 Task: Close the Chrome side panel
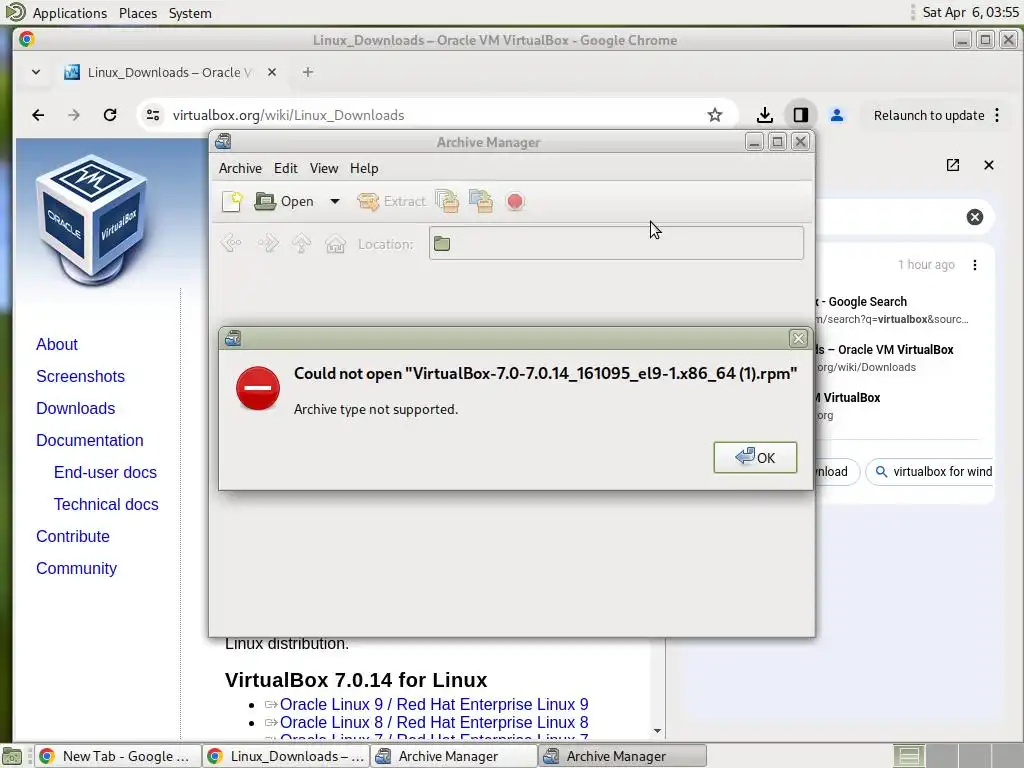(x=988, y=165)
